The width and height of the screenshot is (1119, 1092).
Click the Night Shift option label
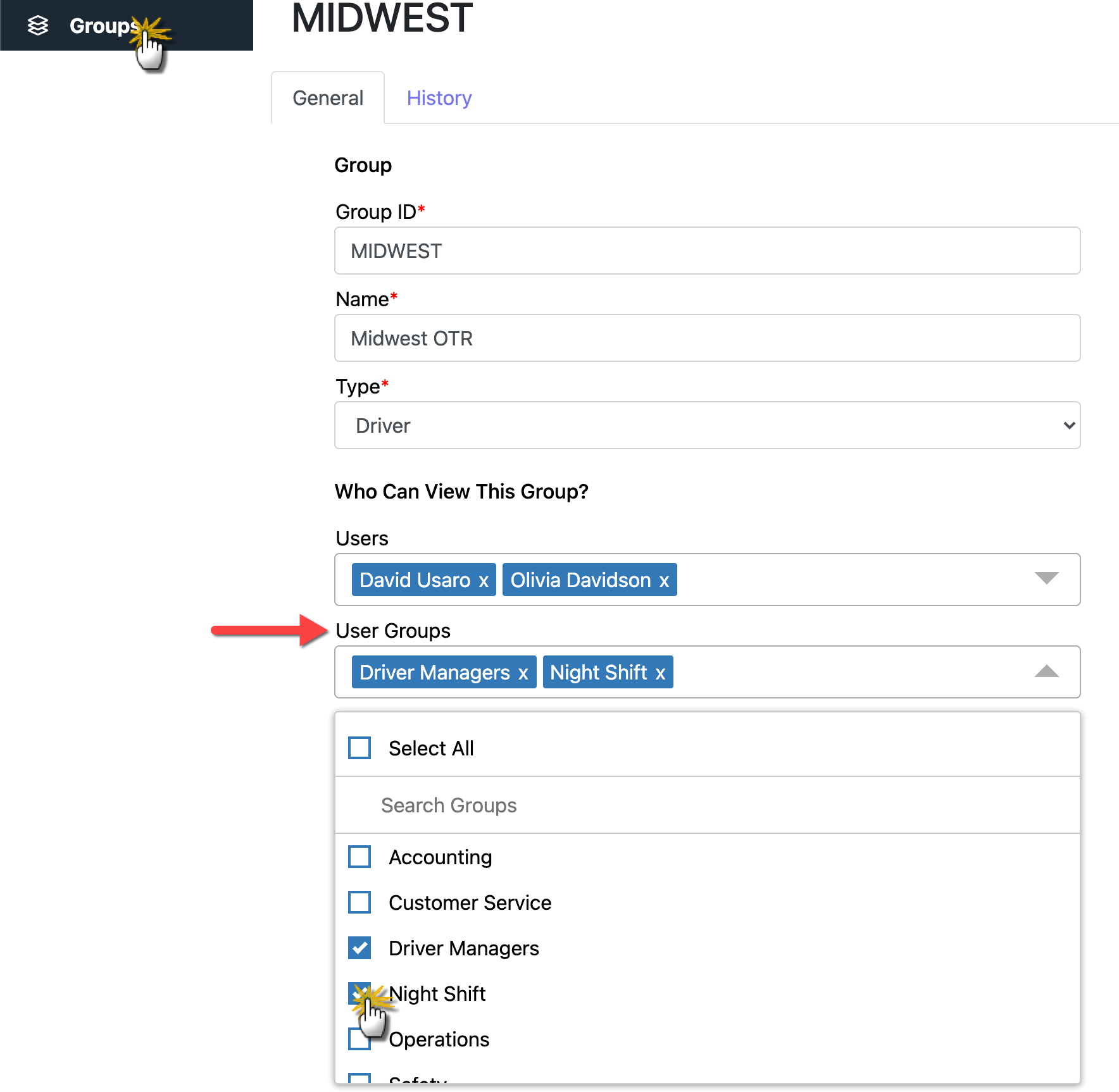437,993
